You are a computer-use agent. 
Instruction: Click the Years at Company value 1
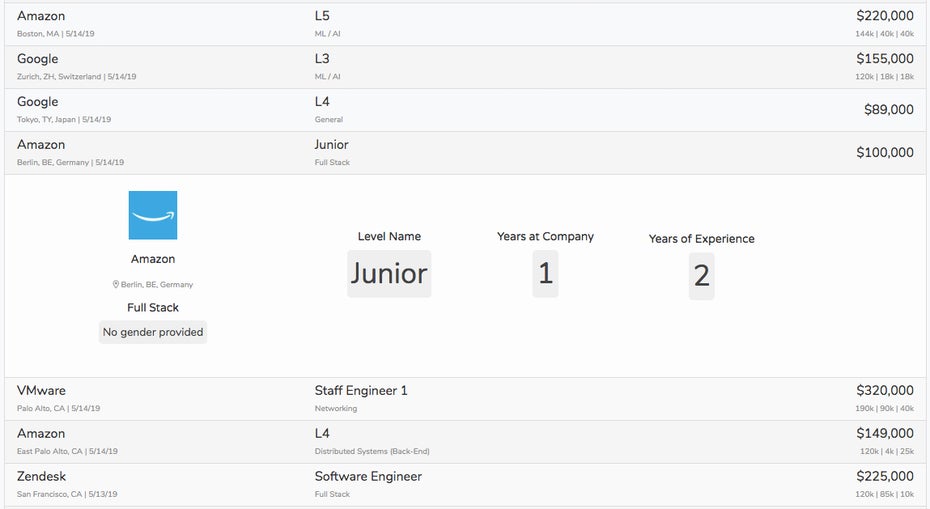click(545, 273)
